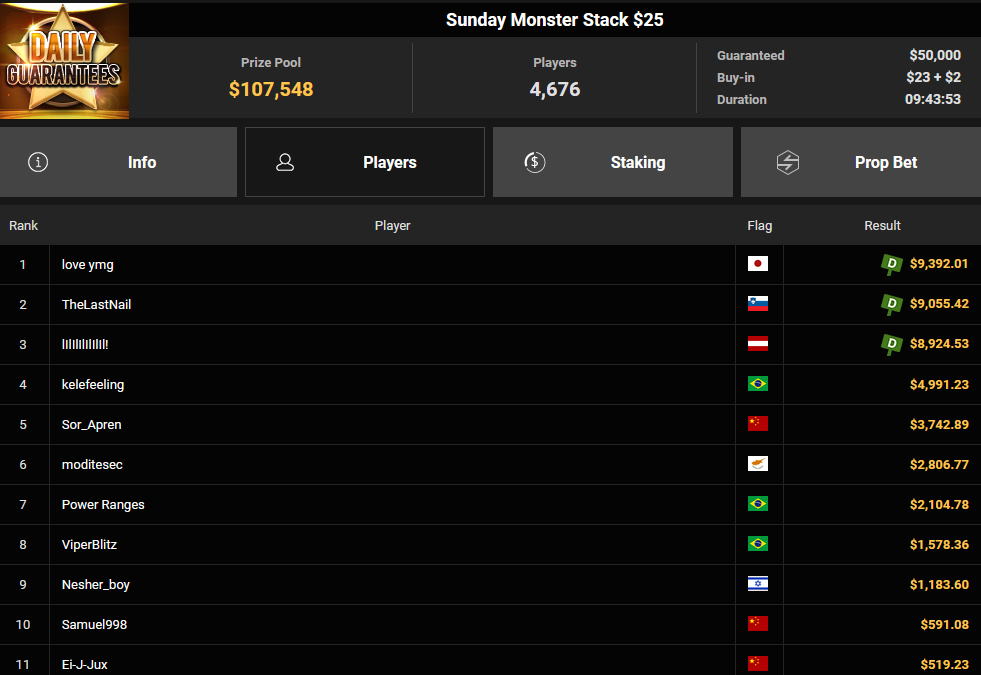Screen dimensions: 981x675
Task: Click the China flag for Samuel998
Action: tap(758, 624)
